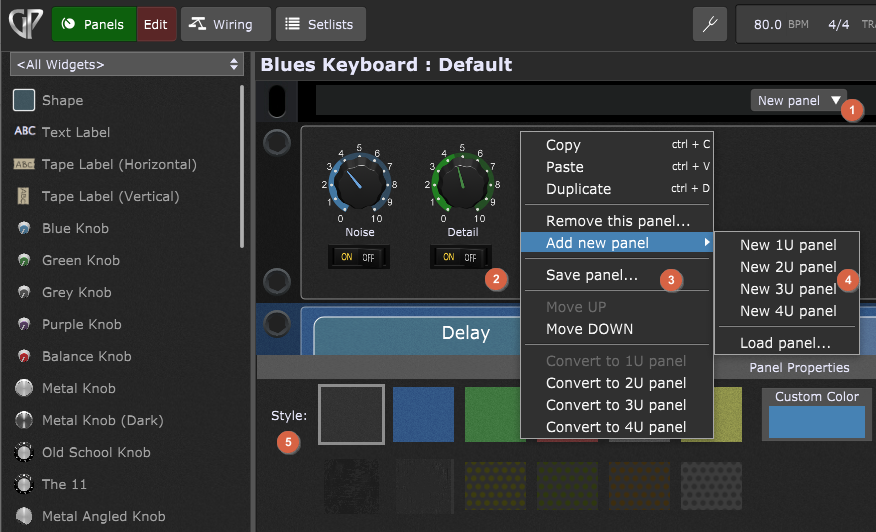
Task: Click the Old School Knob icon
Action: 24,452
